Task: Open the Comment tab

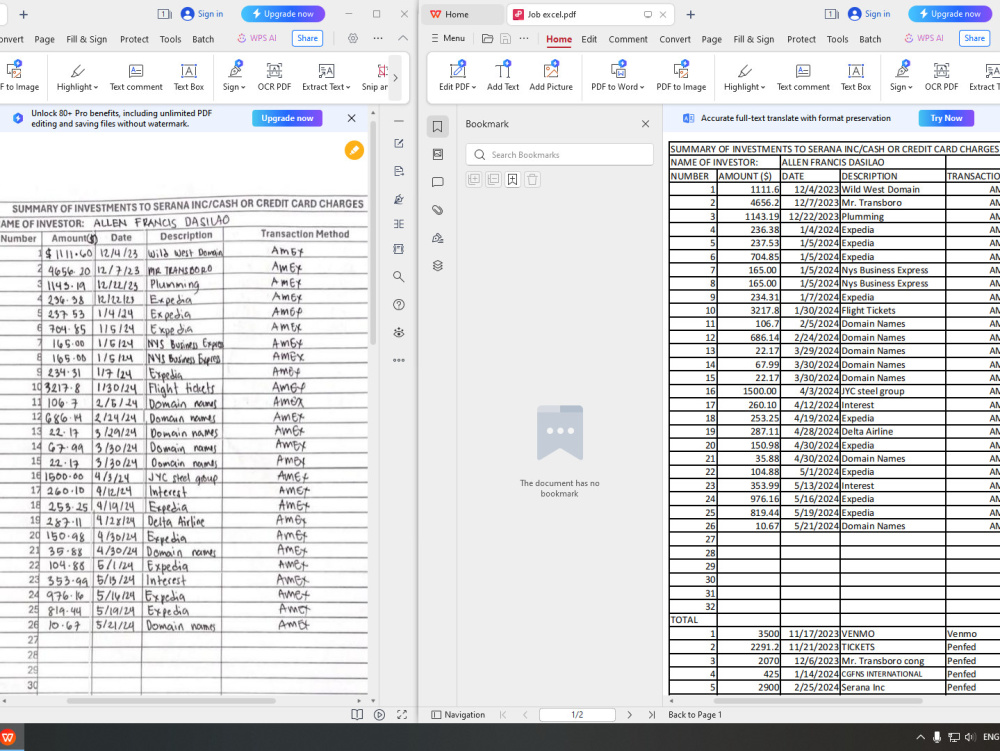Action: 628,39
